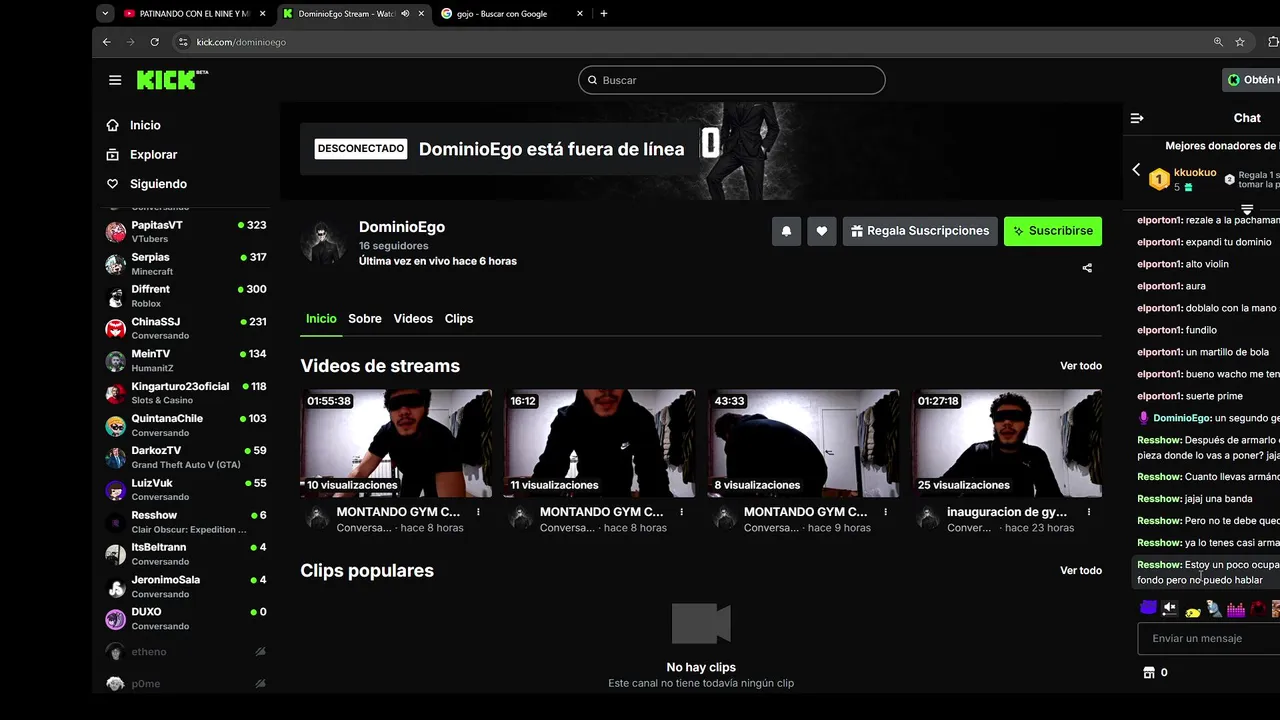The width and height of the screenshot is (1280, 720).
Task: Click kkuokuo top donor name
Action: tap(1195, 173)
